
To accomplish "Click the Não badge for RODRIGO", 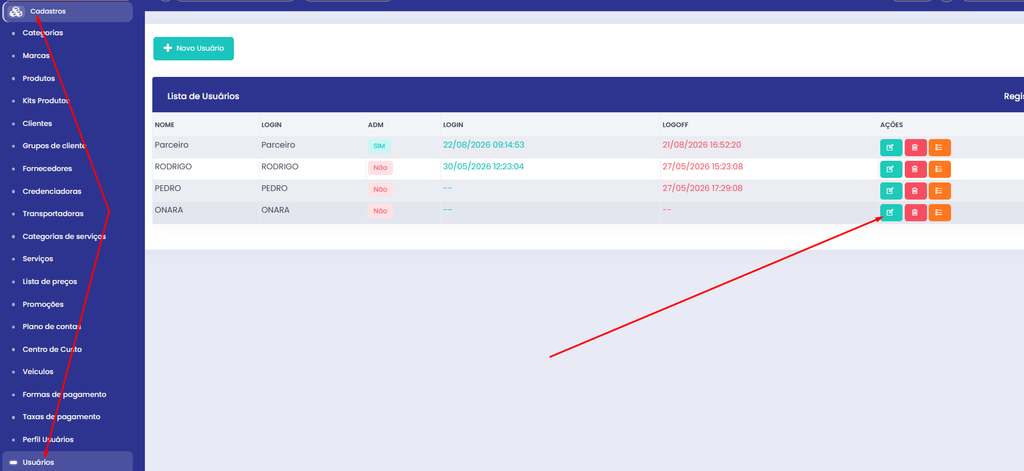I will (x=380, y=168).
